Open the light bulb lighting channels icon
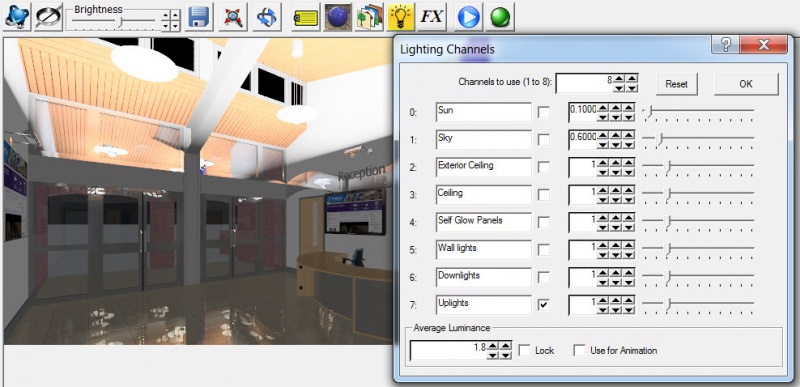This screenshot has height=387, width=800. tap(401, 17)
